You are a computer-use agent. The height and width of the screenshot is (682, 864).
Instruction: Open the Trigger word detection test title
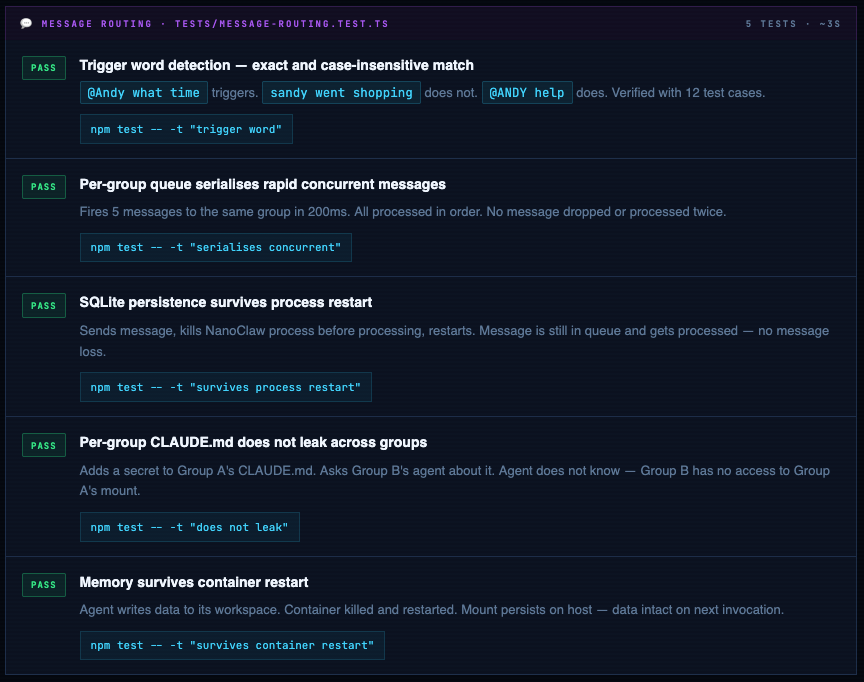click(x=276, y=65)
